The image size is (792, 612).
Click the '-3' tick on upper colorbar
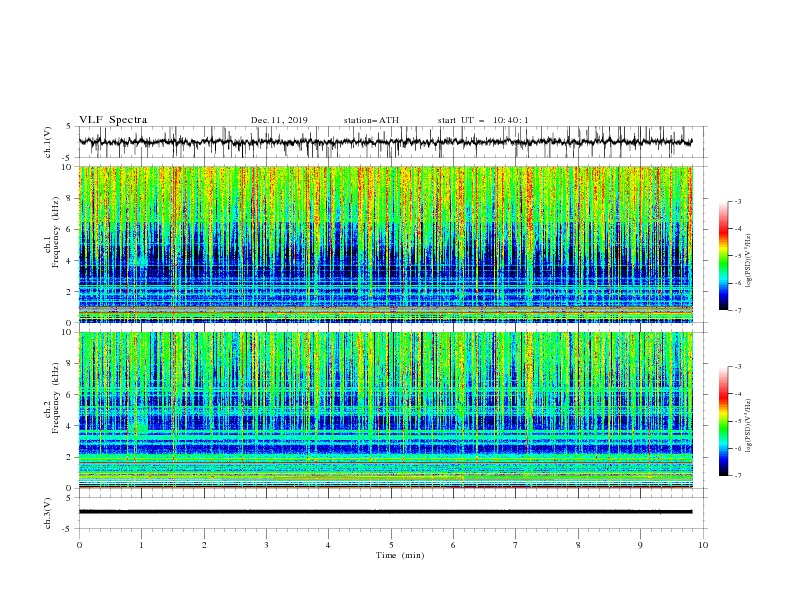(x=737, y=201)
